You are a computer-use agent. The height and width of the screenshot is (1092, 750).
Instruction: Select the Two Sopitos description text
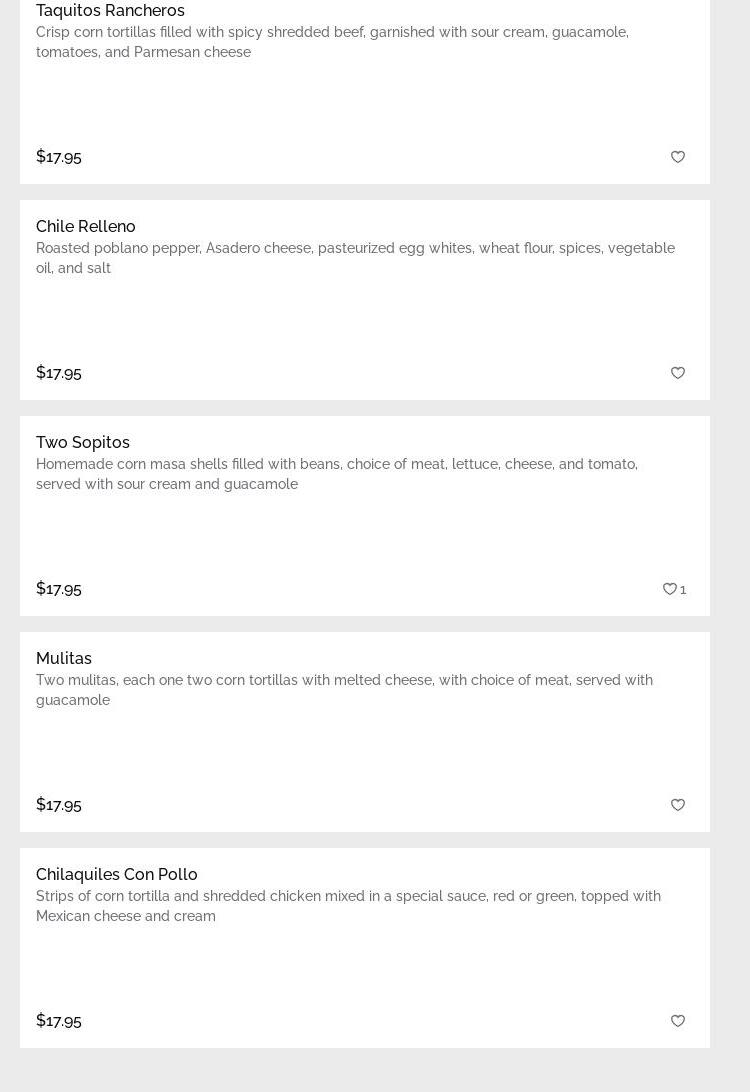337,474
